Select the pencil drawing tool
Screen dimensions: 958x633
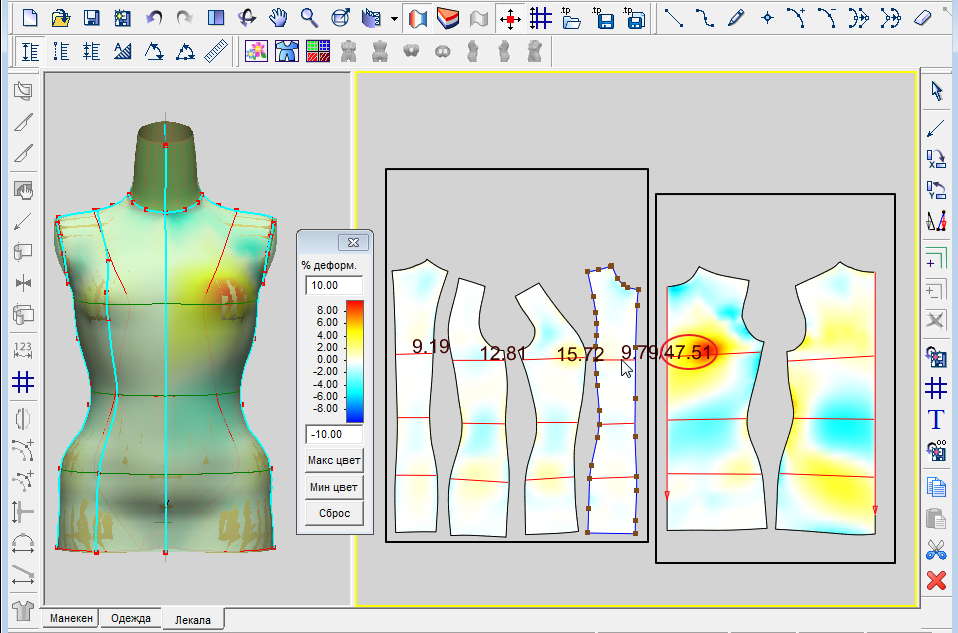(736, 18)
